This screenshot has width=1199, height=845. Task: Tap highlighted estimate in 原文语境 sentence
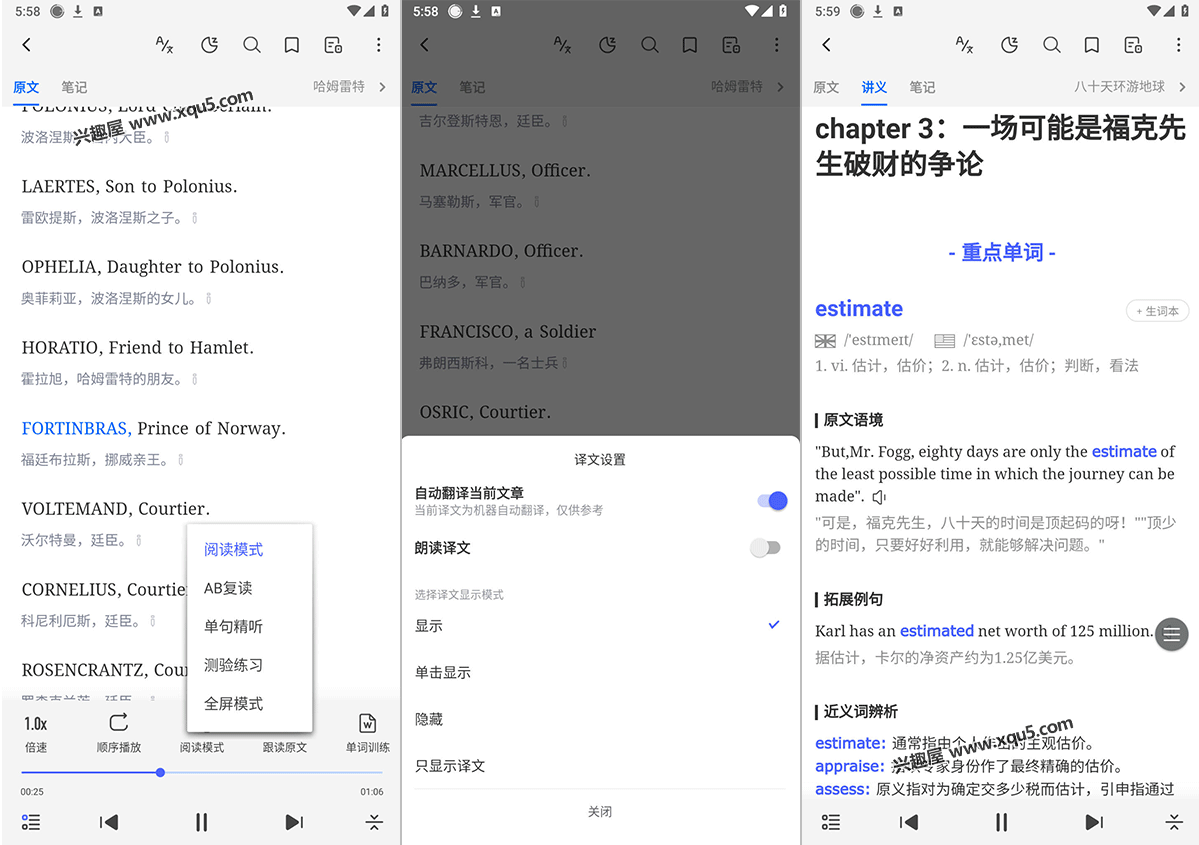tap(1124, 452)
